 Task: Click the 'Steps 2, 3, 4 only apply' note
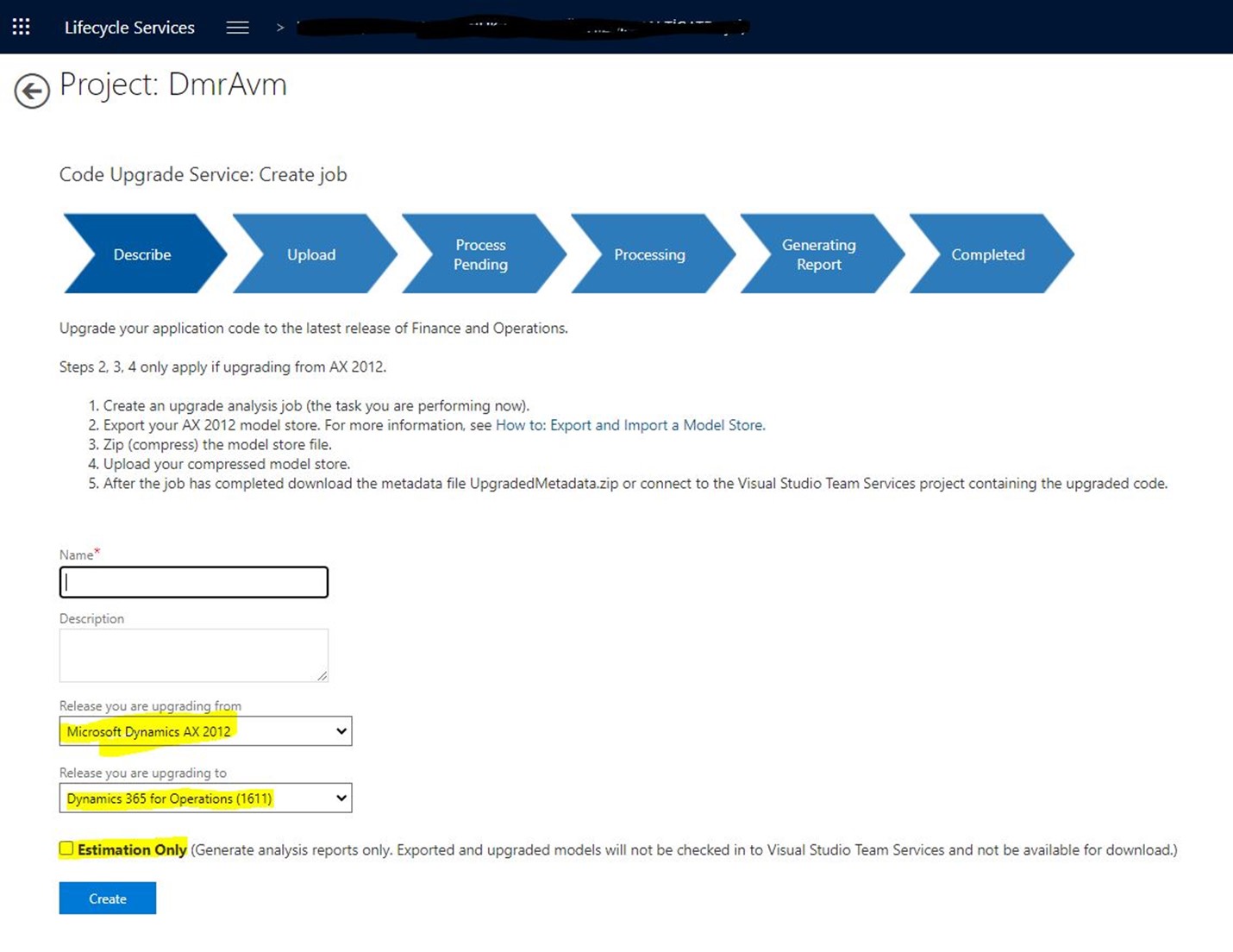pyautogui.click(x=222, y=367)
